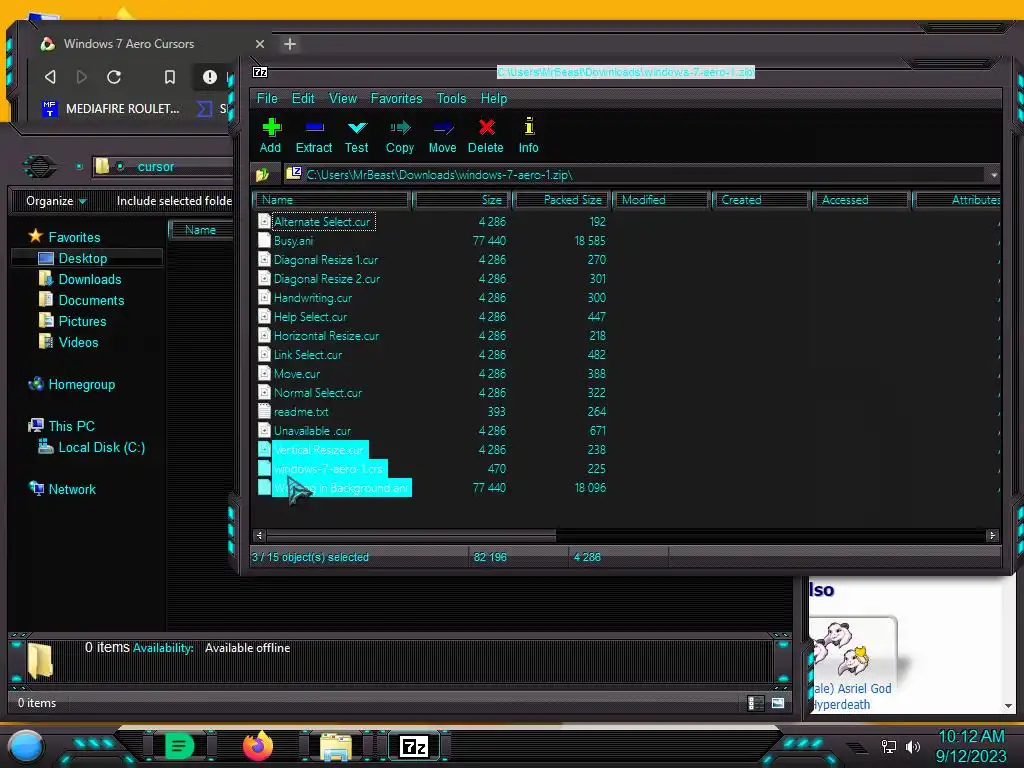Open the Help menu in 7-Zip
Viewport: 1024px width, 768px height.
coord(494,98)
